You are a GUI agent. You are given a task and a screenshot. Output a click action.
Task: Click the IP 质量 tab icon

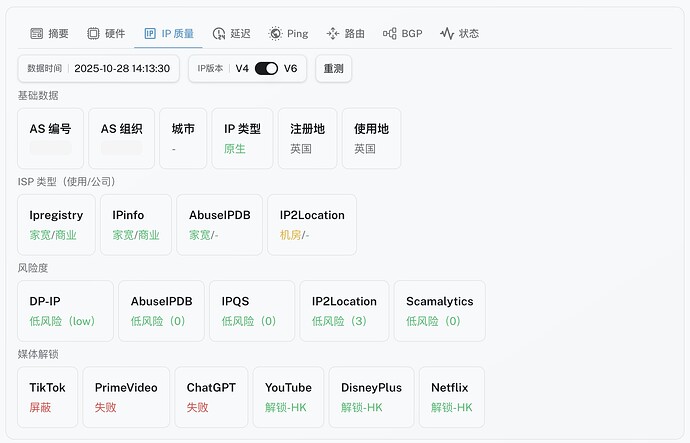[150, 33]
